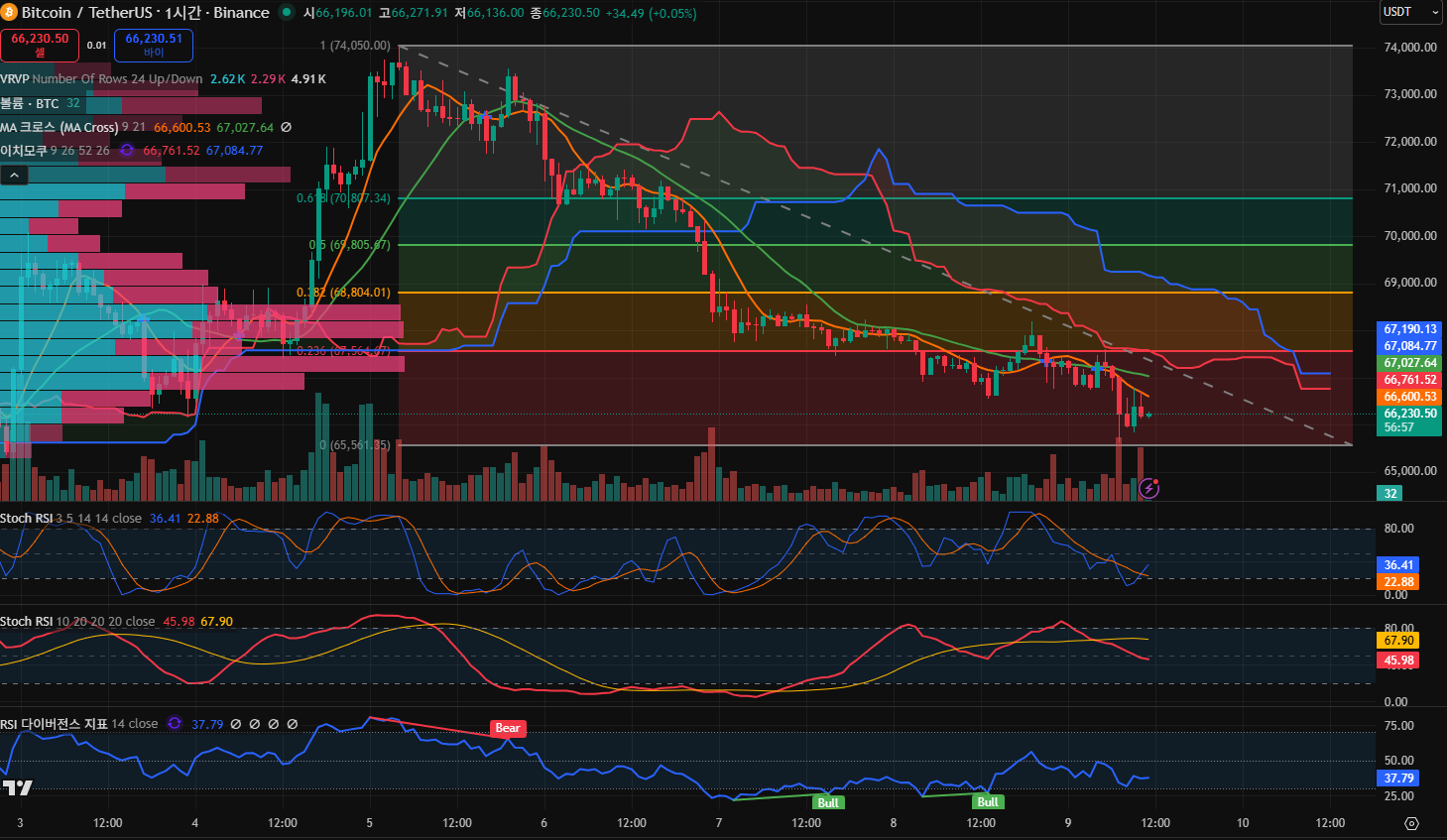Open chart settings hexagon icon at bottom right
The image size is (1447, 840).
tap(1411, 823)
